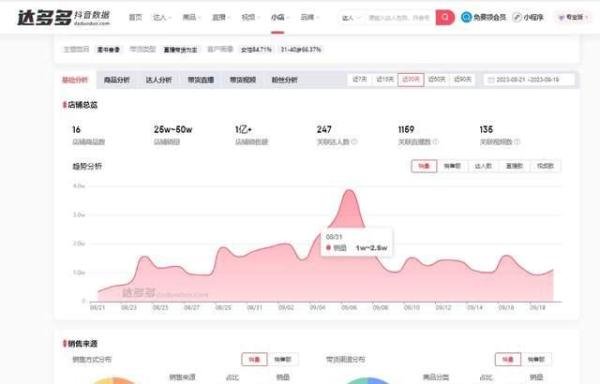Screen dimensions: 600x384
Task: Click the diamond icon beside 专业版
Action: point(561,18)
